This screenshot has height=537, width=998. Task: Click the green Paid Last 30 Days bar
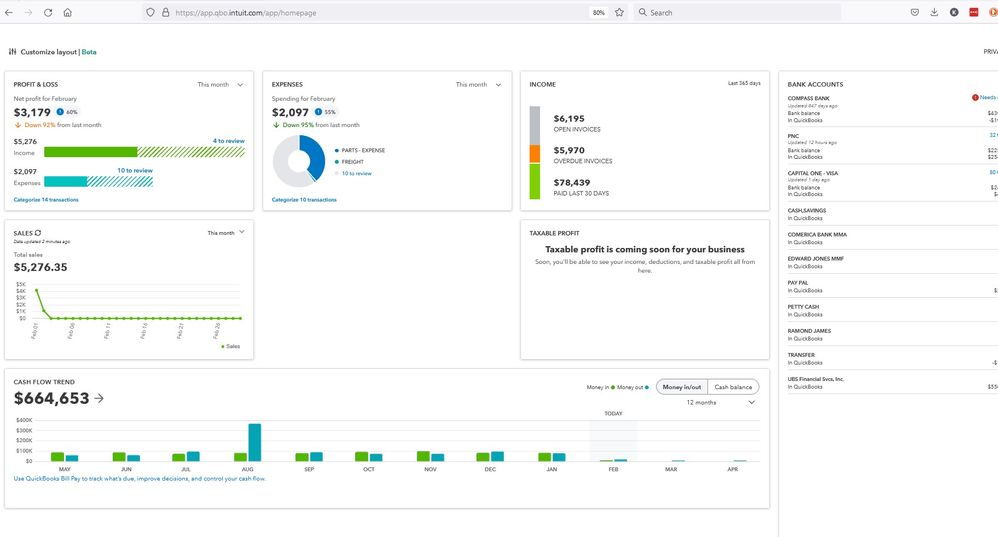tap(534, 181)
